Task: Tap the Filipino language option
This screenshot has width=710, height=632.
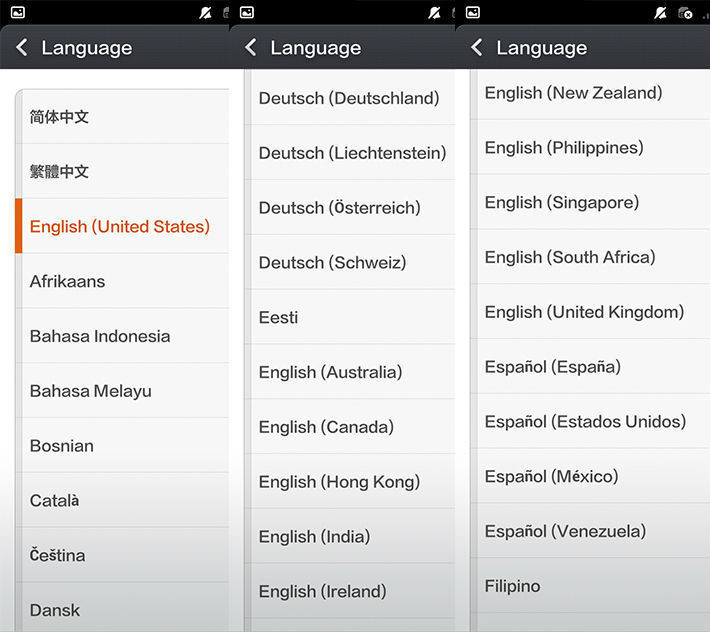Action: point(513,586)
